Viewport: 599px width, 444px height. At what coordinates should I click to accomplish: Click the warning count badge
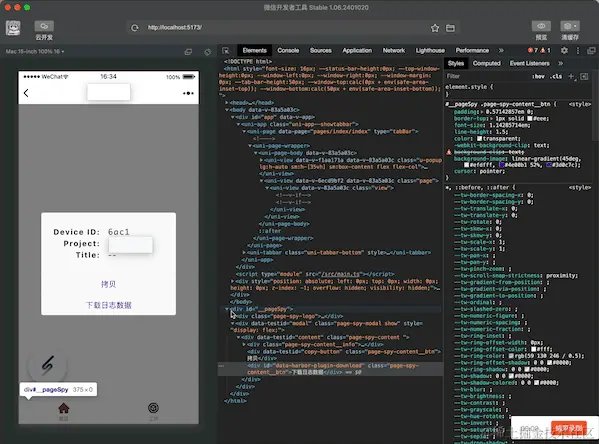click(545, 50)
